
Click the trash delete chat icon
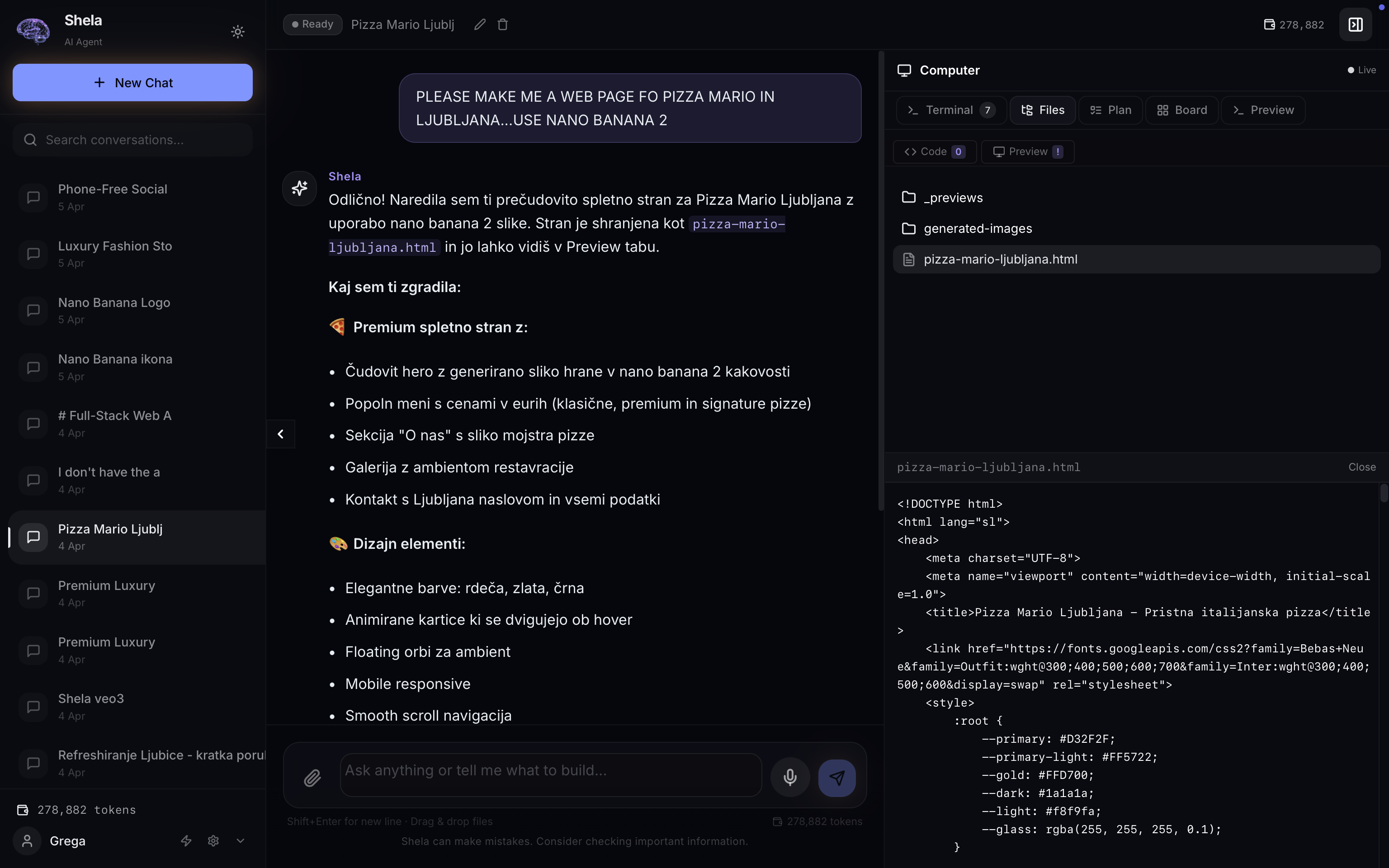[503, 24]
